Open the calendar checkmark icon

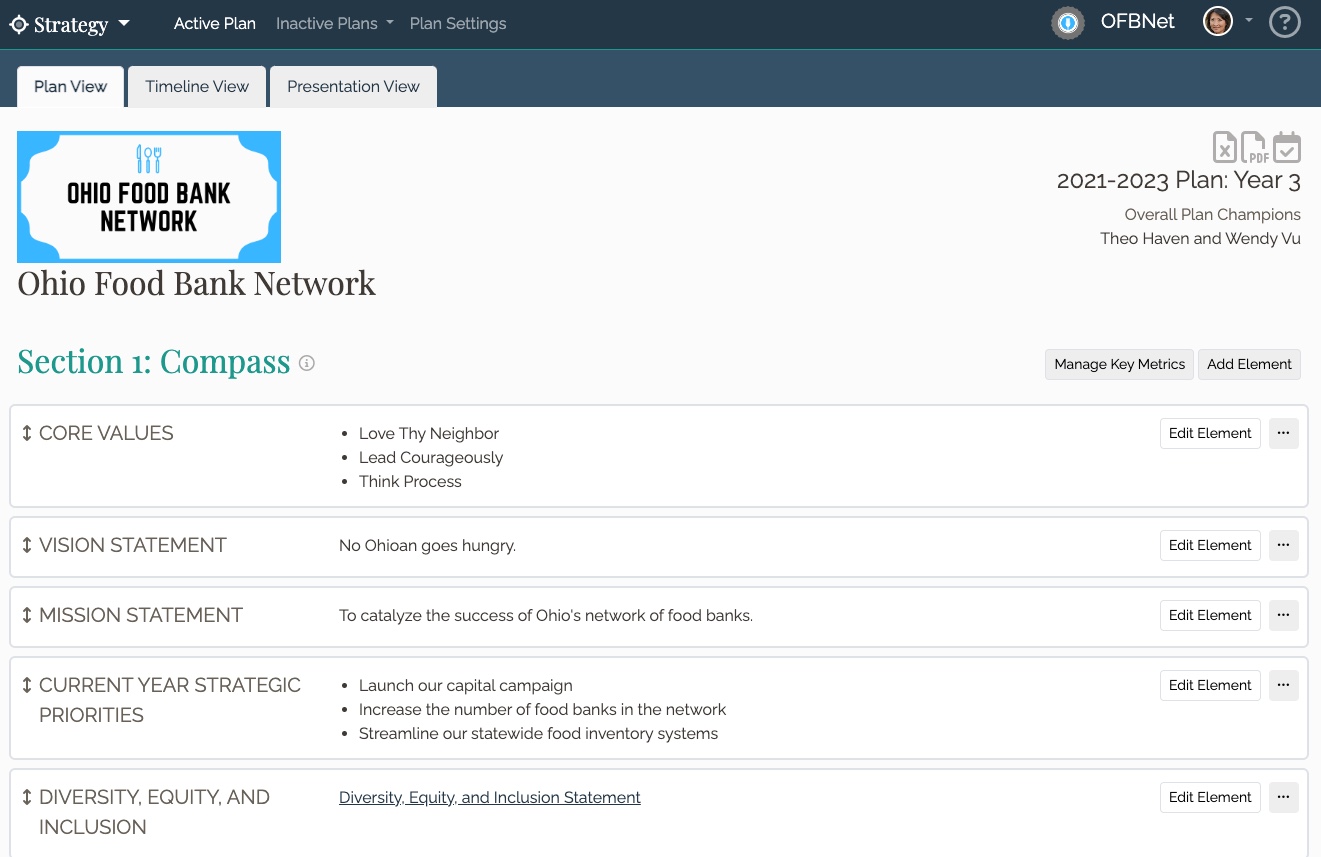click(1287, 147)
